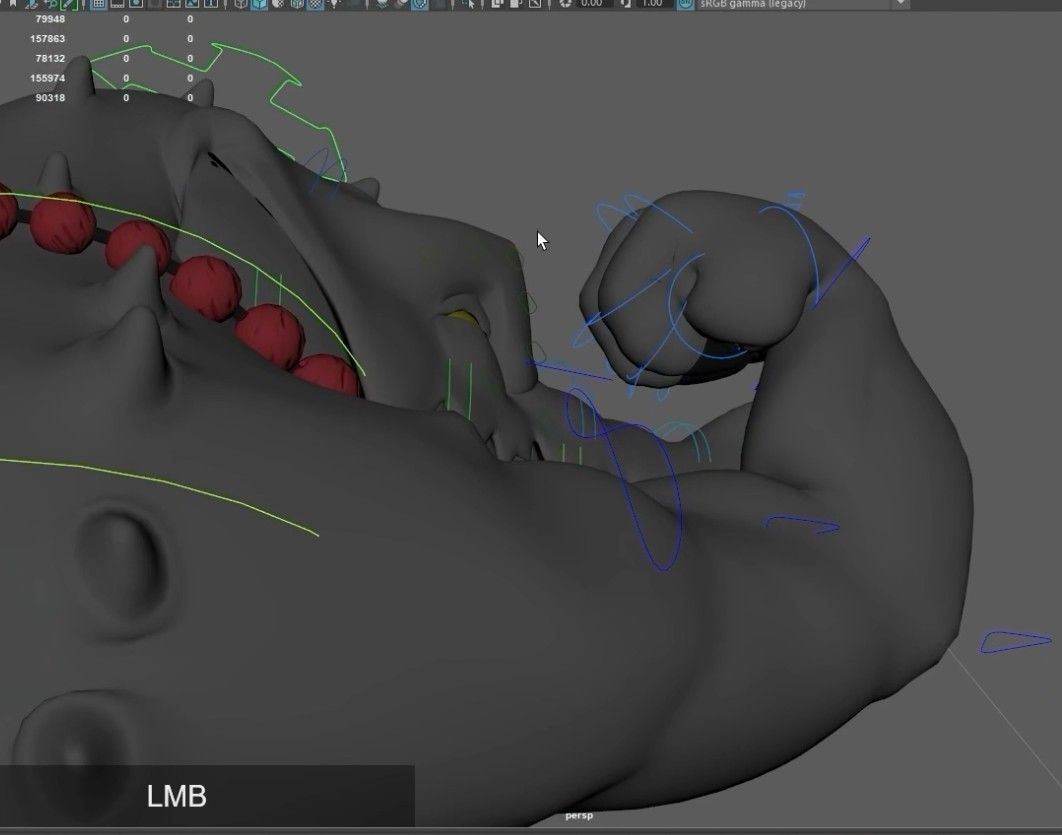This screenshot has height=835, width=1062.
Task: Toggle the field chart icon
Action: (173, 4)
